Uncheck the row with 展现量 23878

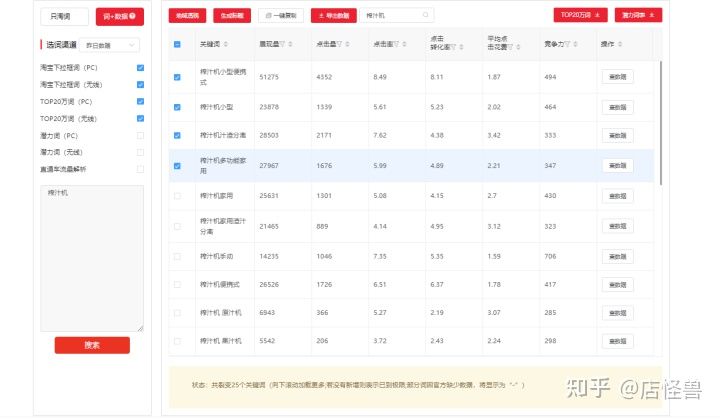pos(177,107)
